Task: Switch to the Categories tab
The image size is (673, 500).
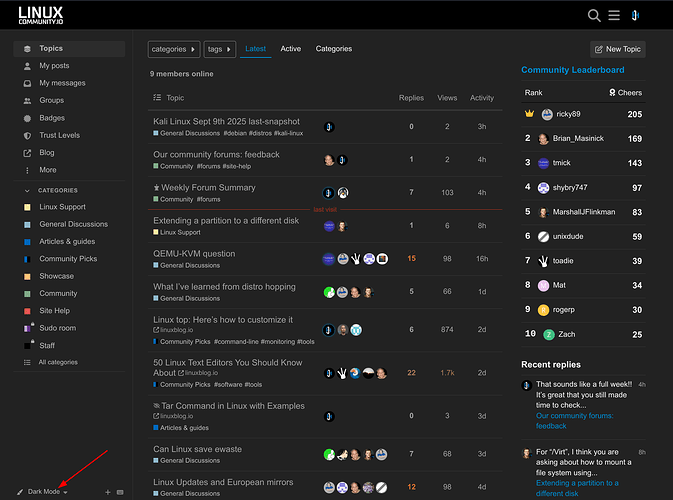Action: 333,49
